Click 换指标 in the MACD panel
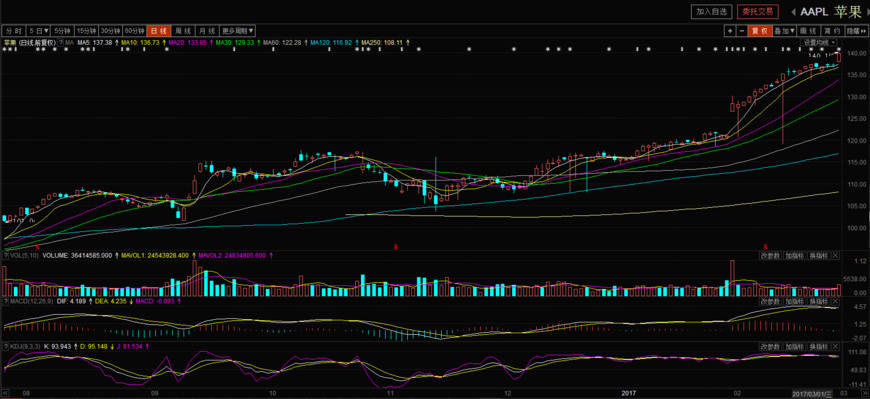Screen dimensions: 870x399 pos(818,301)
